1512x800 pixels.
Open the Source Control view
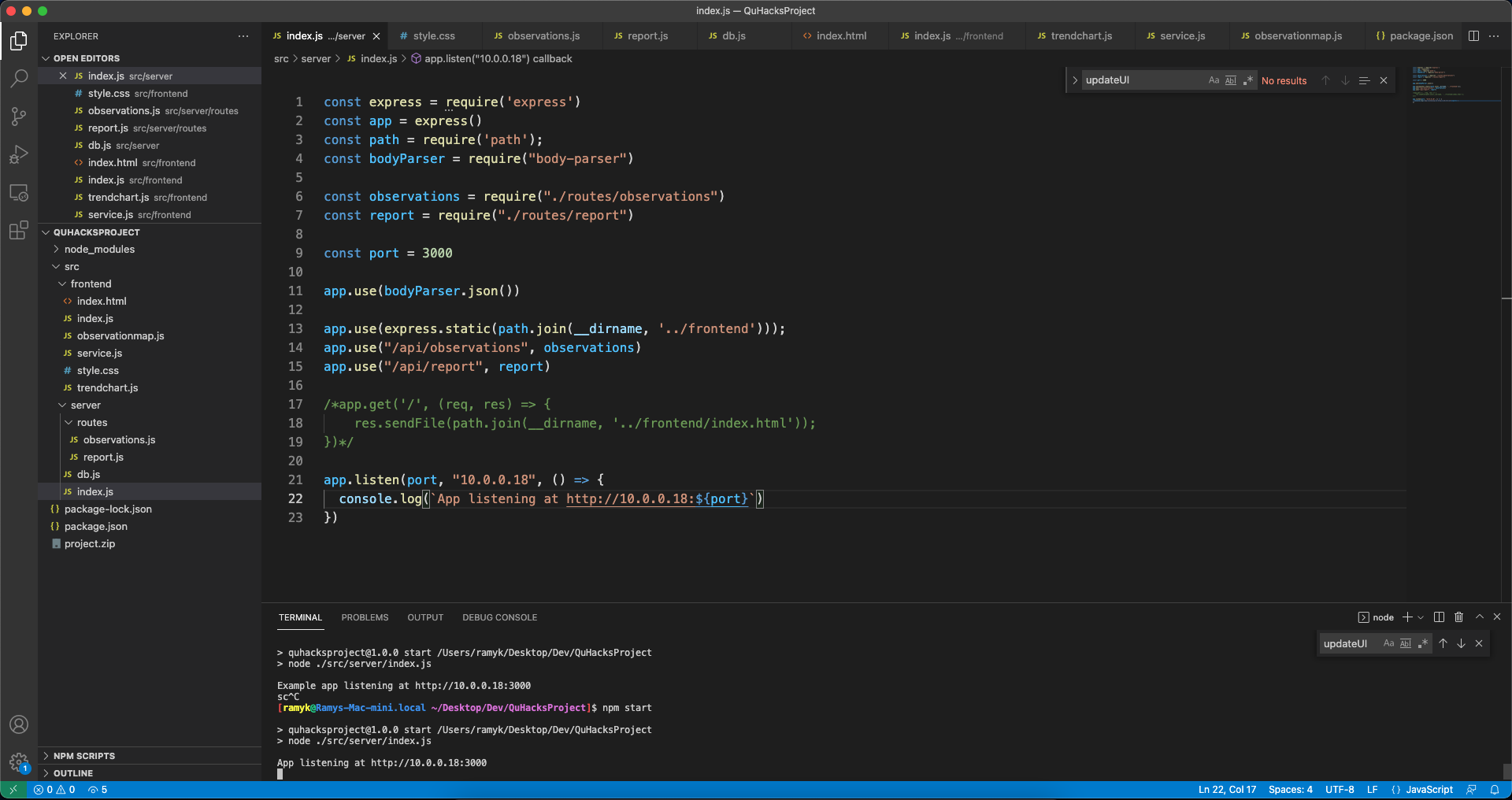(x=19, y=117)
